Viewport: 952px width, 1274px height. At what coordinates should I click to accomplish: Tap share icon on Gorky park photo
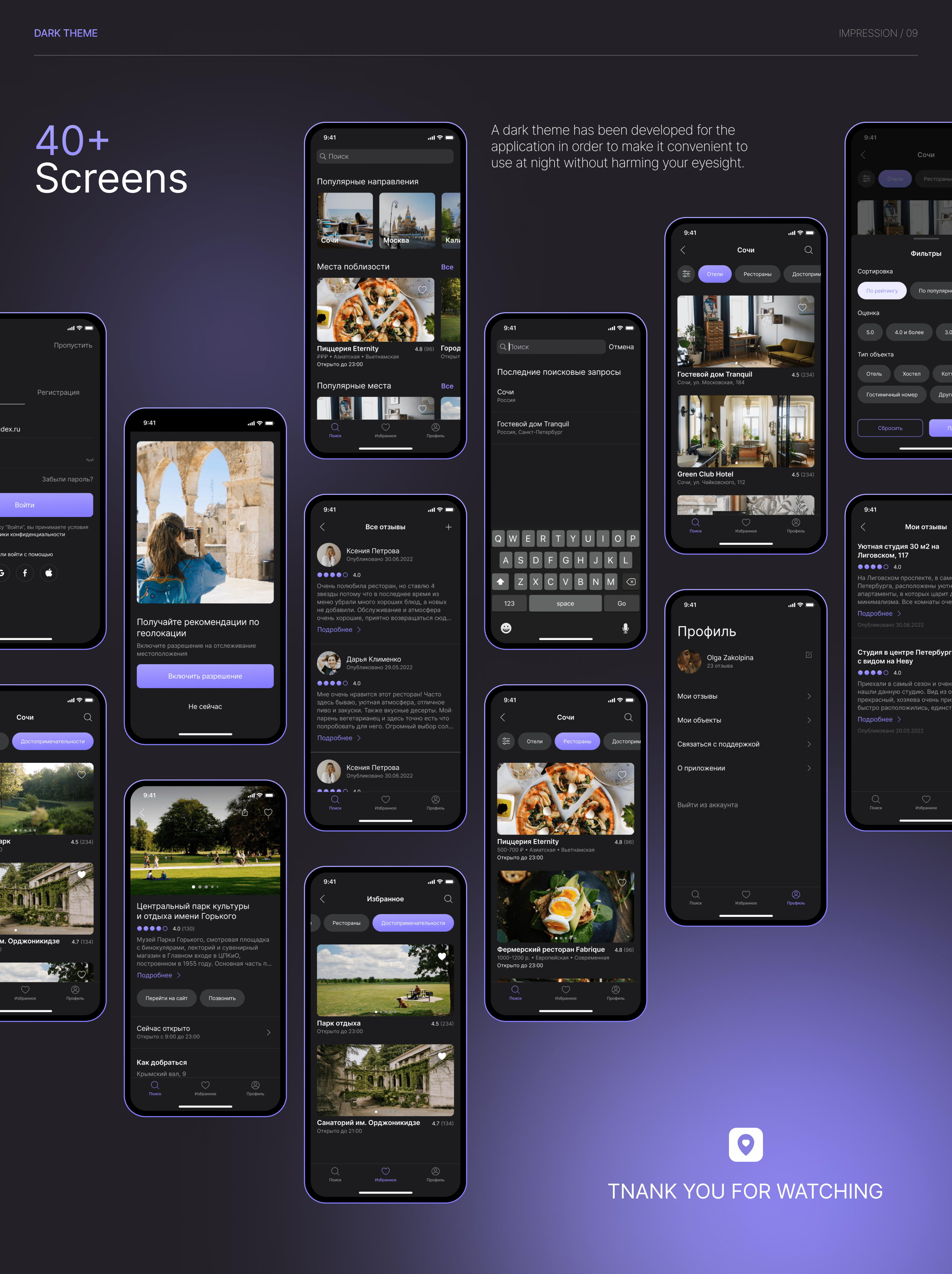coord(245,813)
